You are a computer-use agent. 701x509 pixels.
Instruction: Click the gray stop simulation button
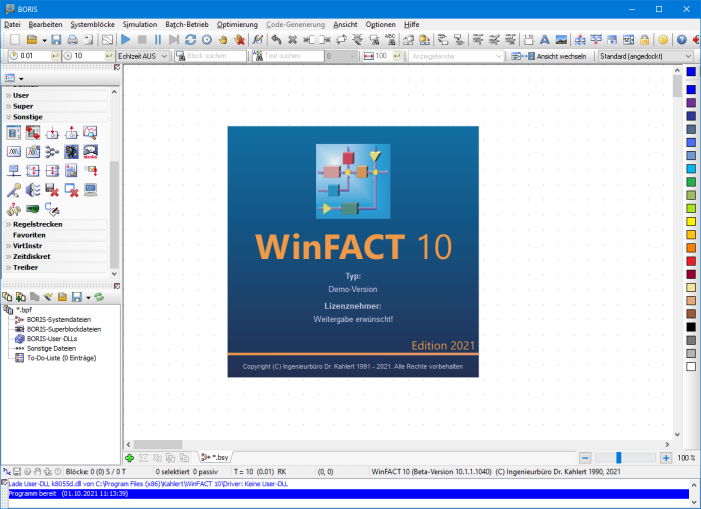[x=142, y=40]
